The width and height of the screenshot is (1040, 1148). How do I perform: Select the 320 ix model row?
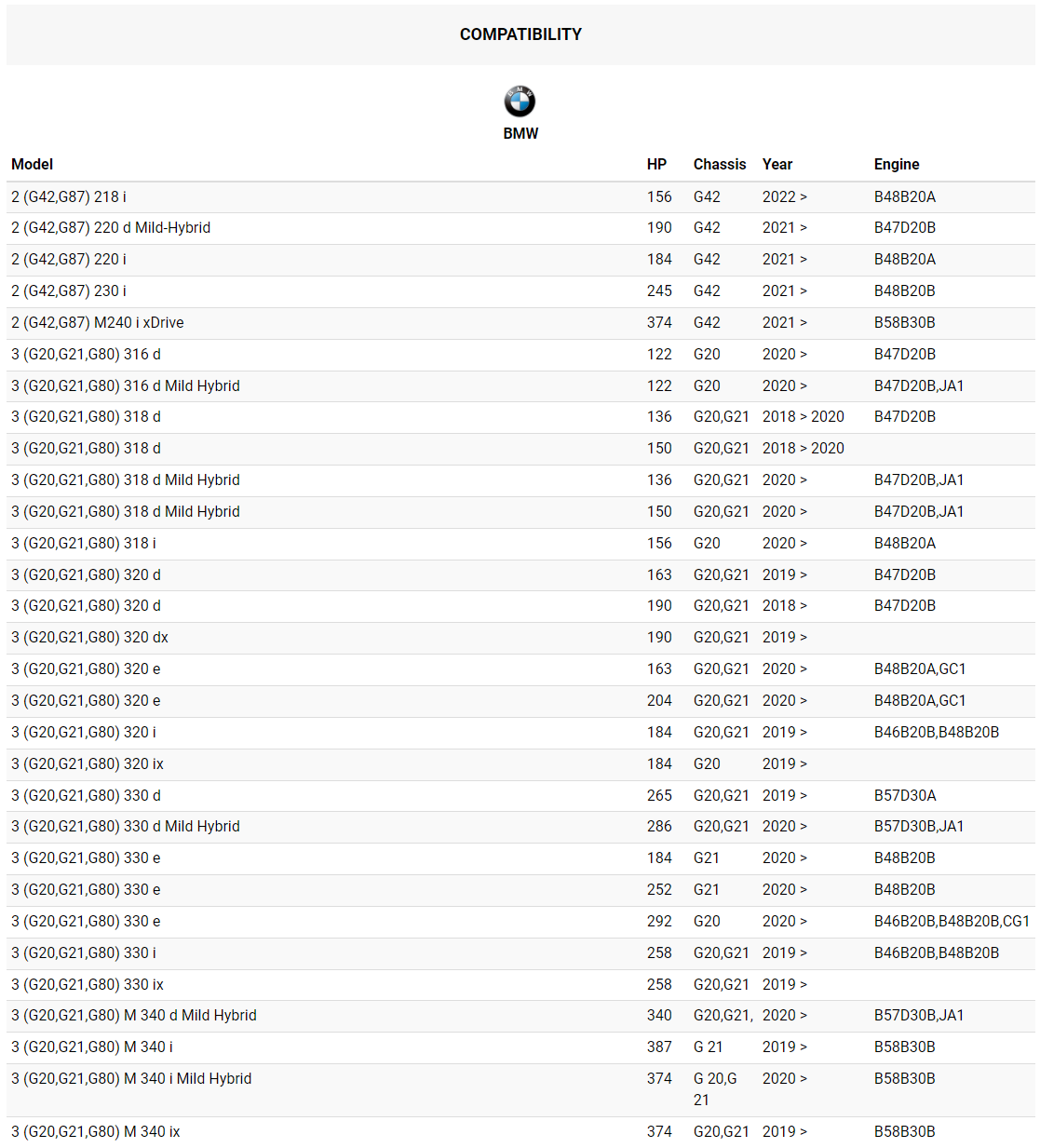point(520,763)
